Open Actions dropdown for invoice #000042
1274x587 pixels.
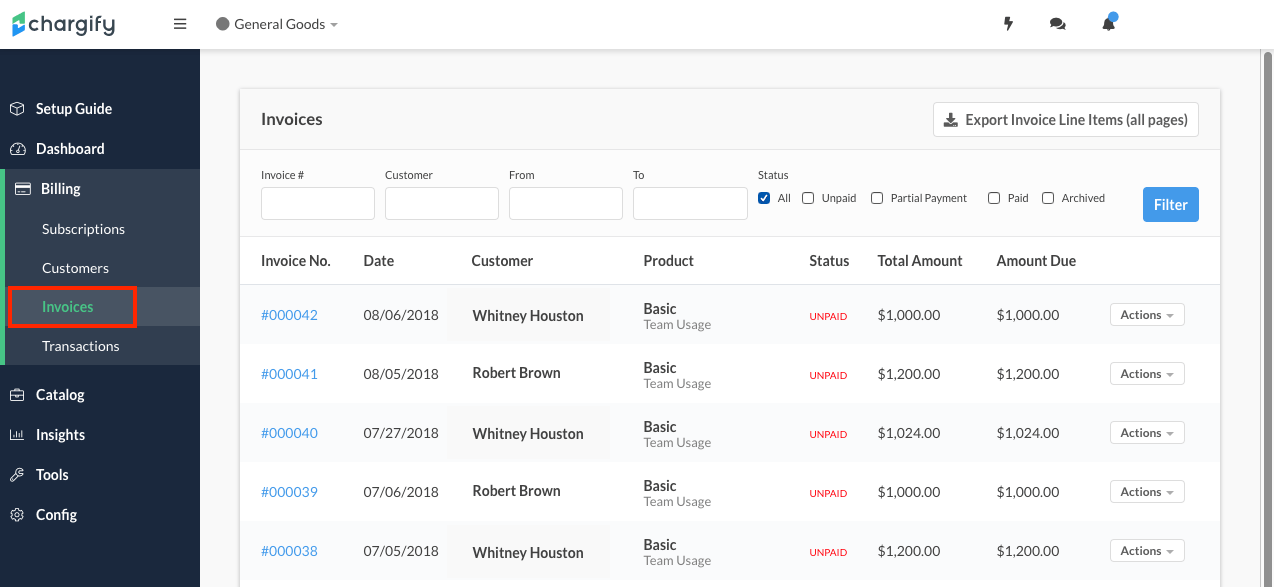pyautogui.click(x=1147, y=315)
